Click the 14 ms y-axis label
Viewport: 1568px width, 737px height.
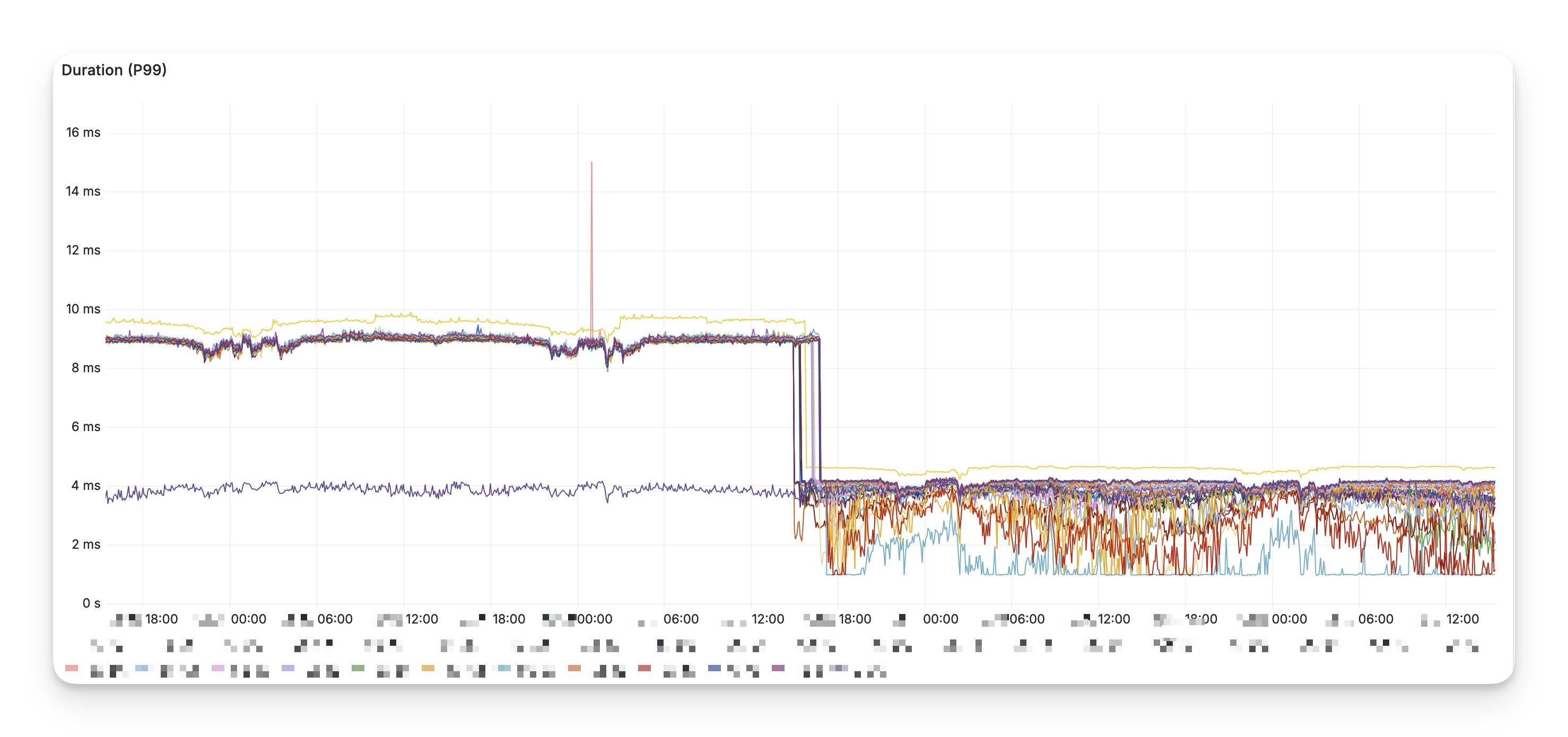(x=83, y=192)
